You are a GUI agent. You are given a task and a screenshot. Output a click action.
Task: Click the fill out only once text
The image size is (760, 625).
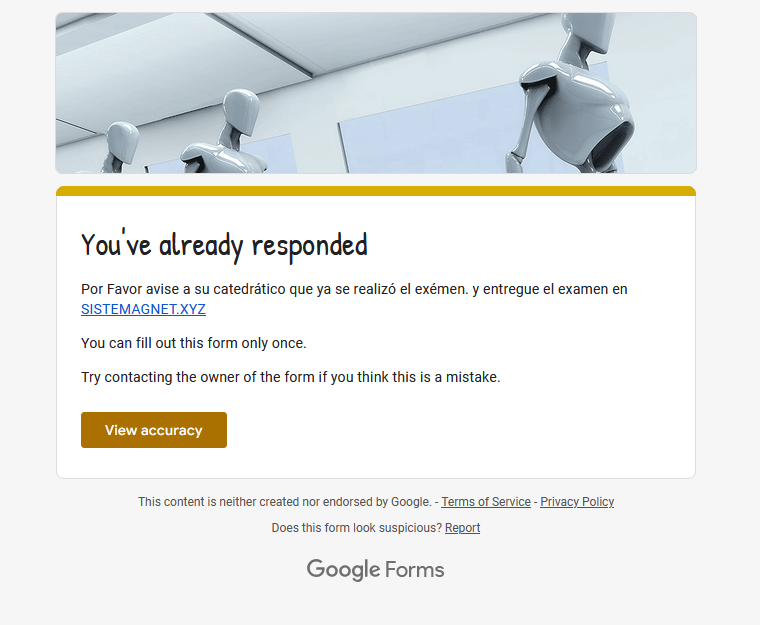pos(194,343)
